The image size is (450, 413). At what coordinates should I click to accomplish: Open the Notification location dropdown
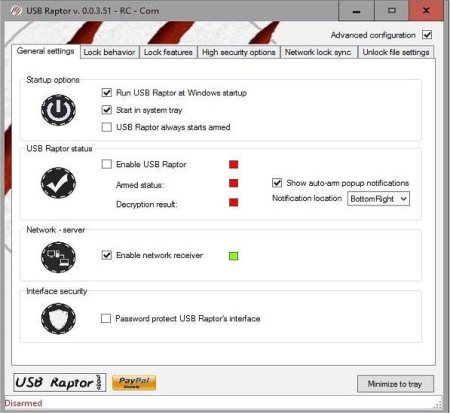(378, 199)
